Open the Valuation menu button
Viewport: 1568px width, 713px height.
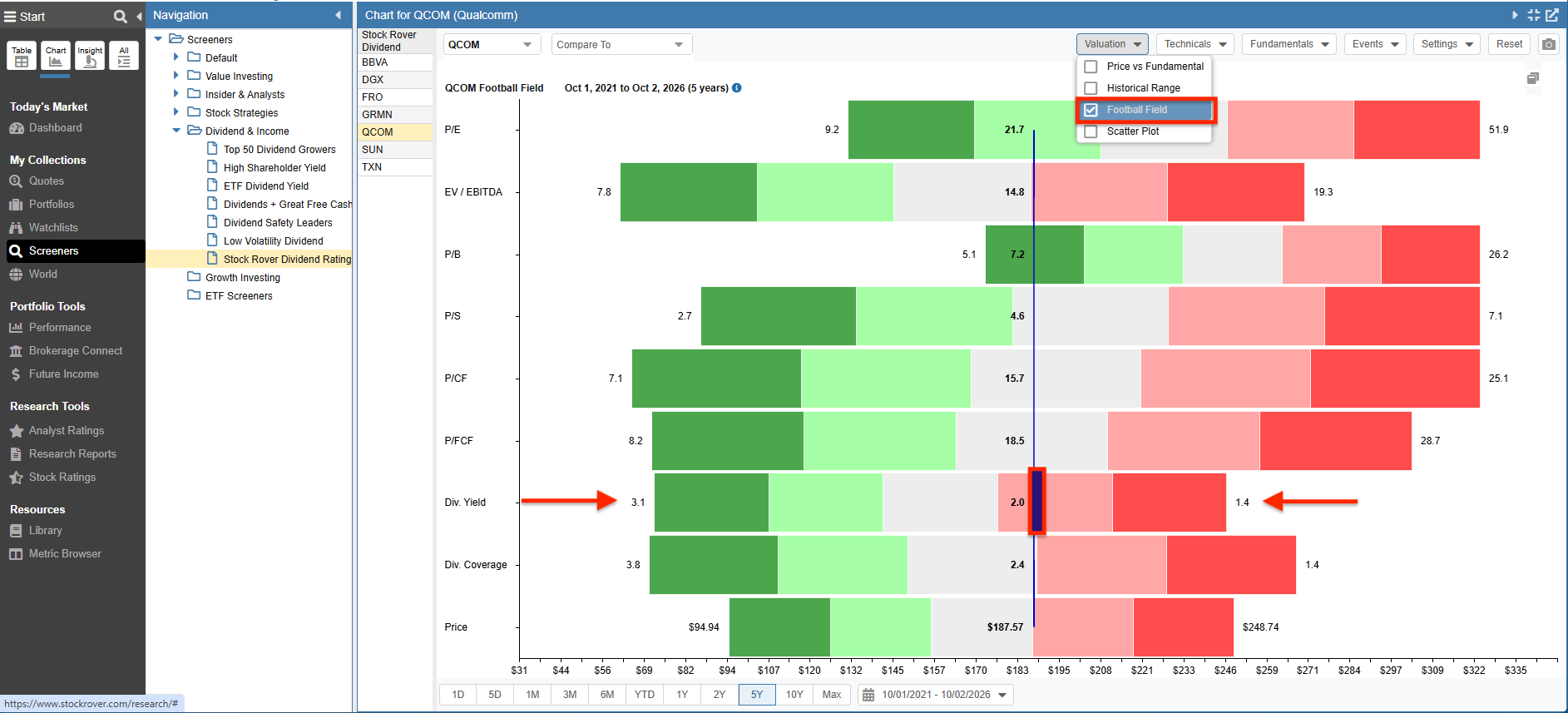(1112, 44)
